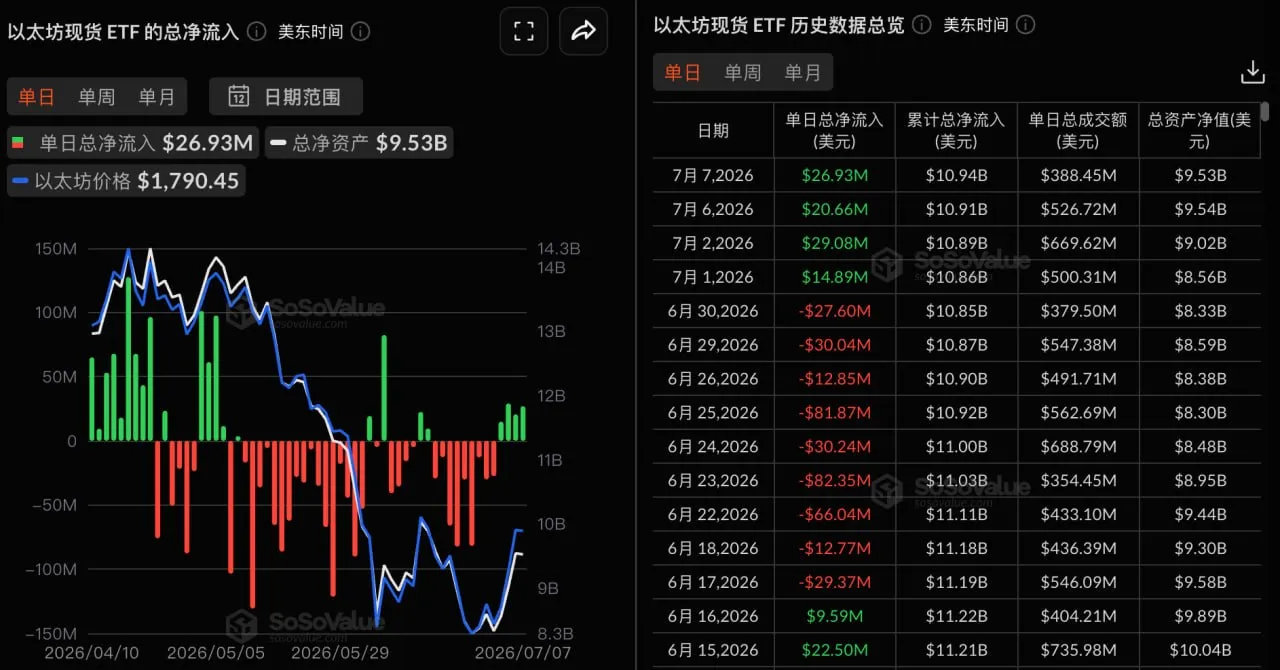This screenshot has height=670, width=1280.
Task: Click the $10.04B net asset cell
Action: [1200, 651]
